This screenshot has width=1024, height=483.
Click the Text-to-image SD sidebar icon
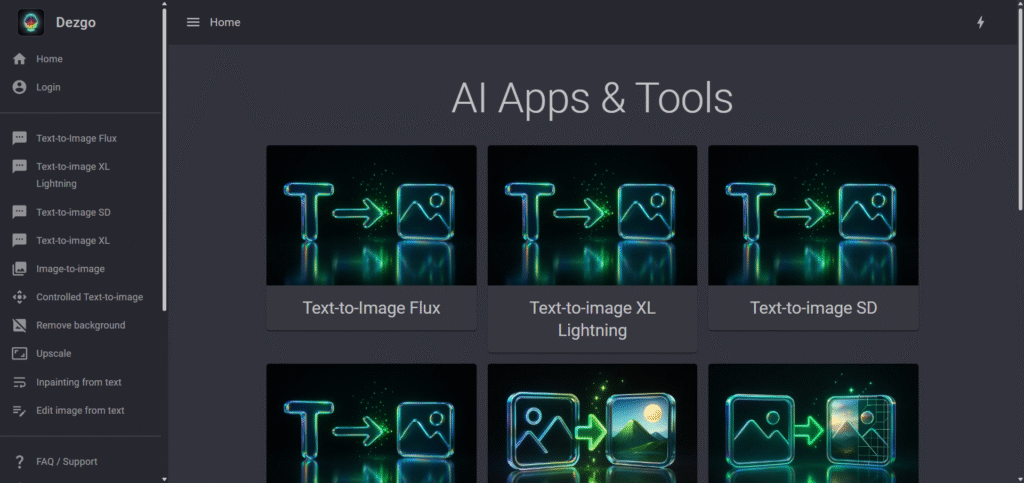[x=20, y=212]
